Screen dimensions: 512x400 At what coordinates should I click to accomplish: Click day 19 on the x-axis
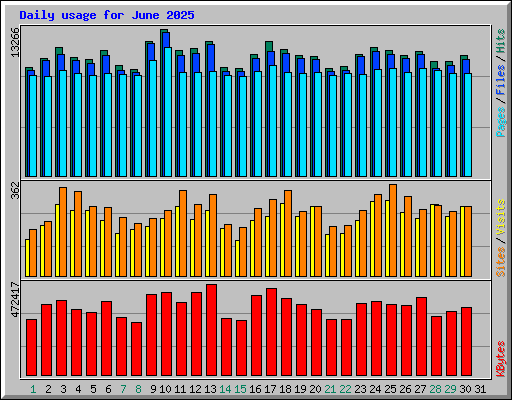(300, 389)
